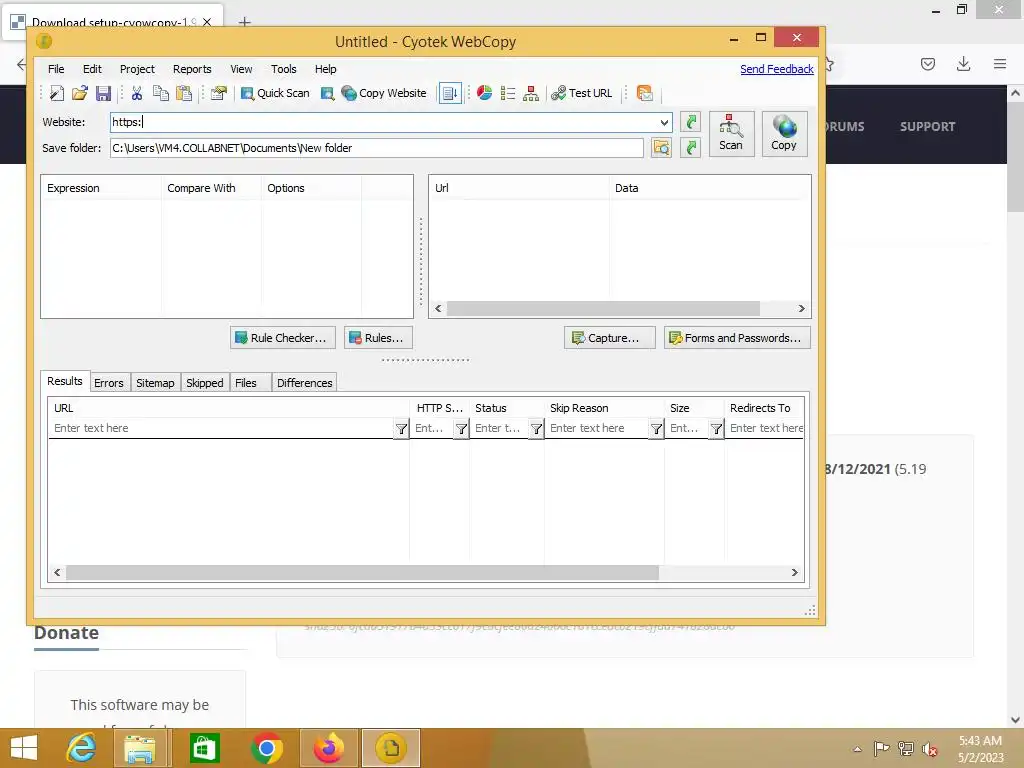Open the sitemap diagram toolbar icon
The width and height of the screenshot is (1024, 768).
[531, 93]
